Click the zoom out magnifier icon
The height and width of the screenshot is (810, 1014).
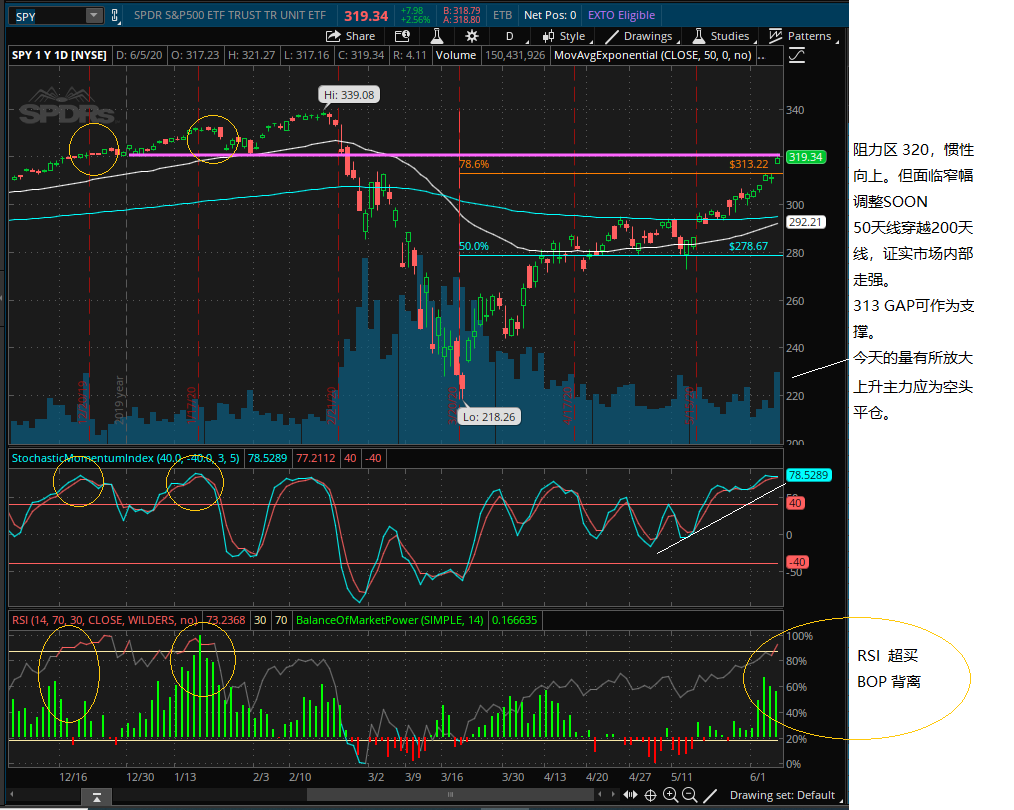(689, 795)
